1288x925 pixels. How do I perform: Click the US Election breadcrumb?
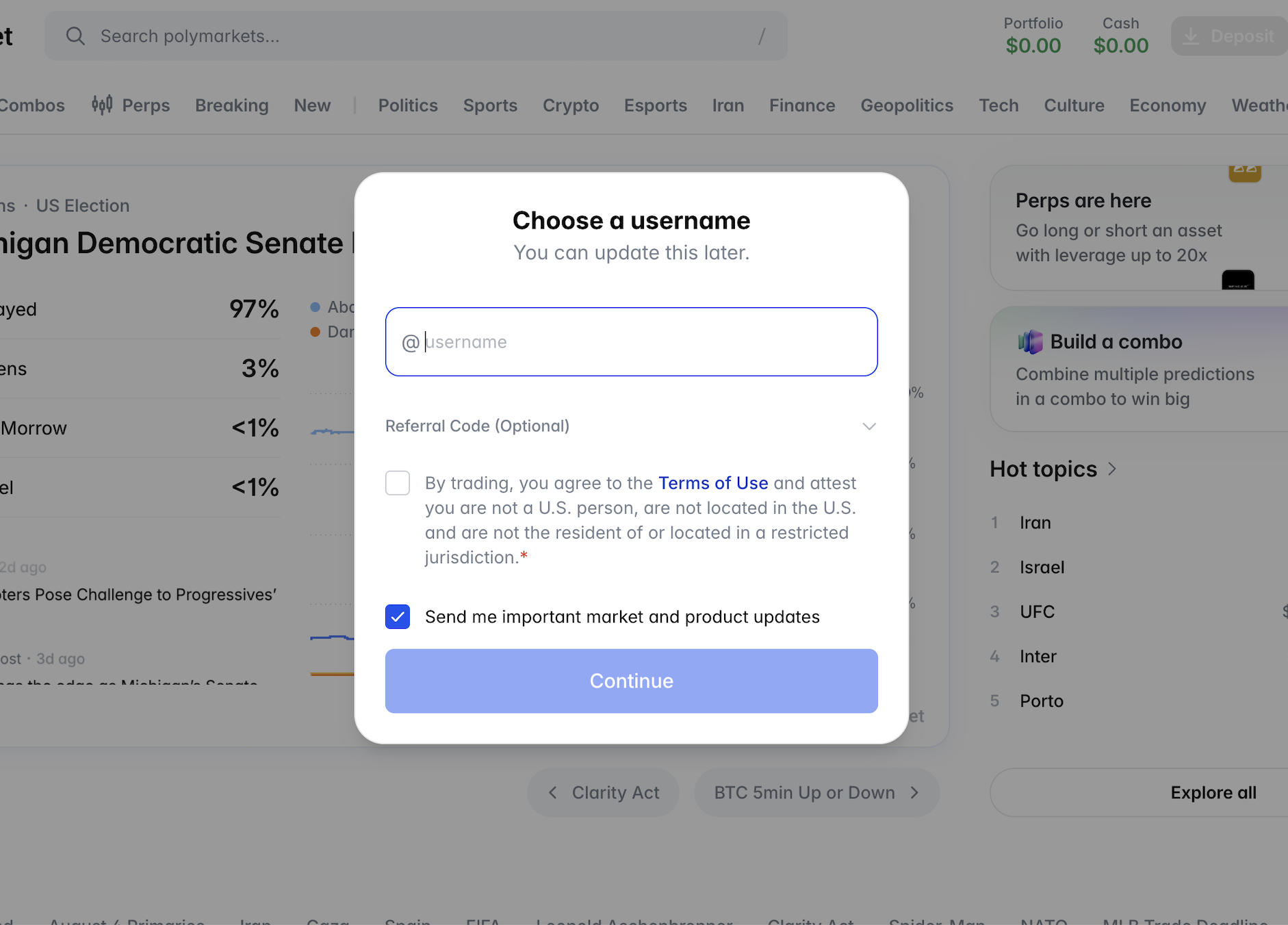click(83, 205)
